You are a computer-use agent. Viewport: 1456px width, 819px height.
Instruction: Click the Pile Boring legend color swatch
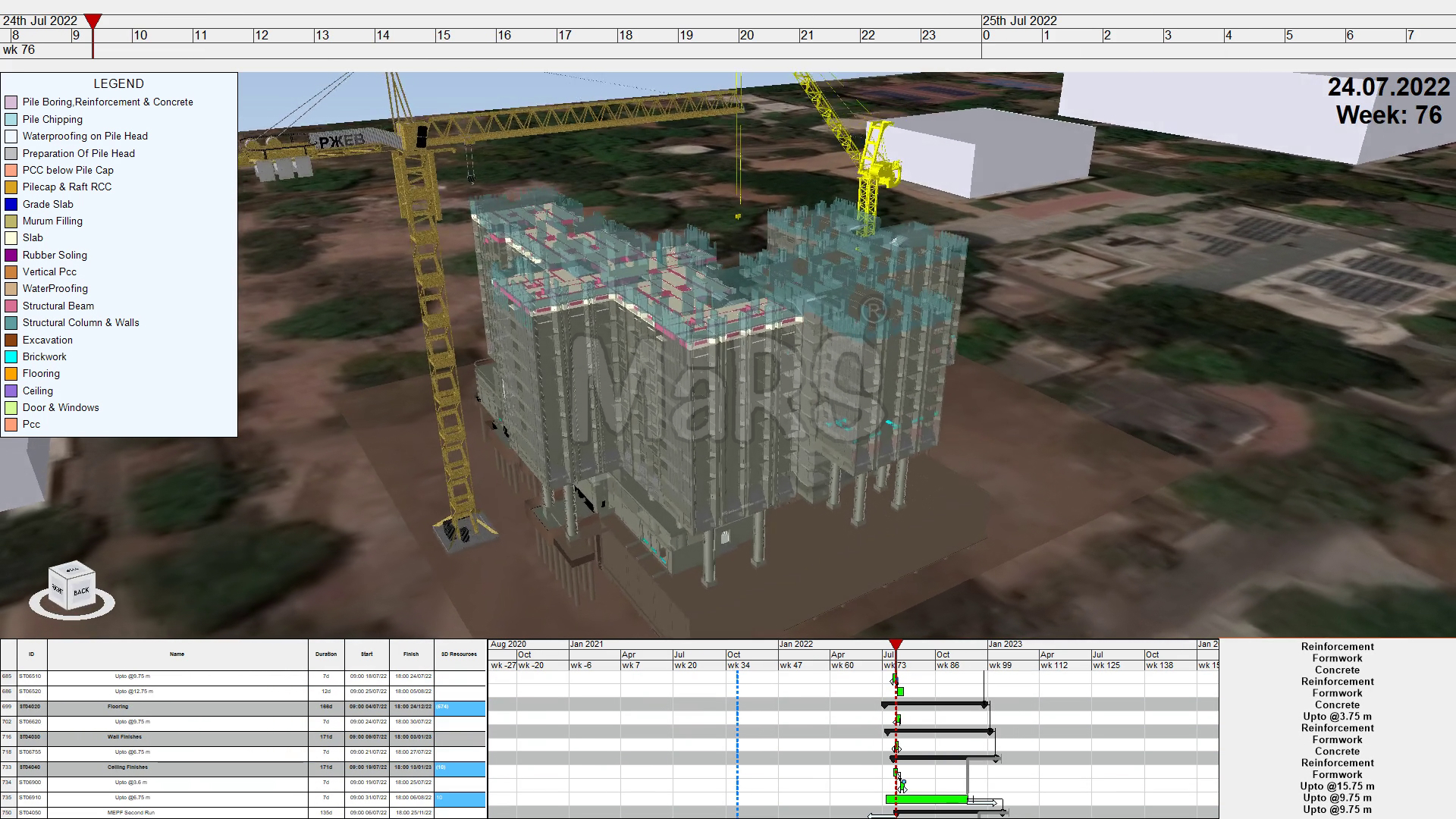11,102
